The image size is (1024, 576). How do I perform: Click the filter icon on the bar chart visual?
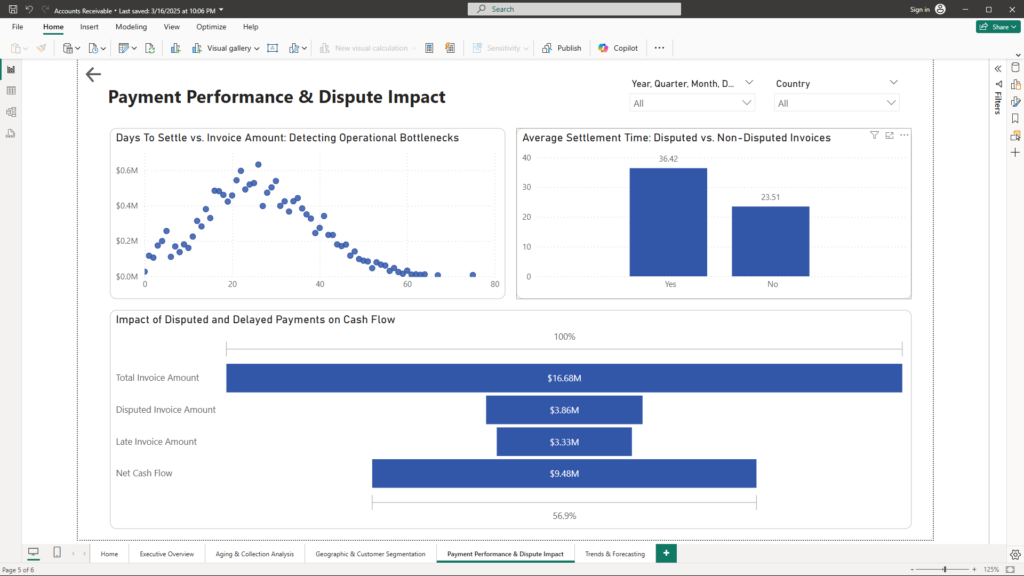click(874, 135)
